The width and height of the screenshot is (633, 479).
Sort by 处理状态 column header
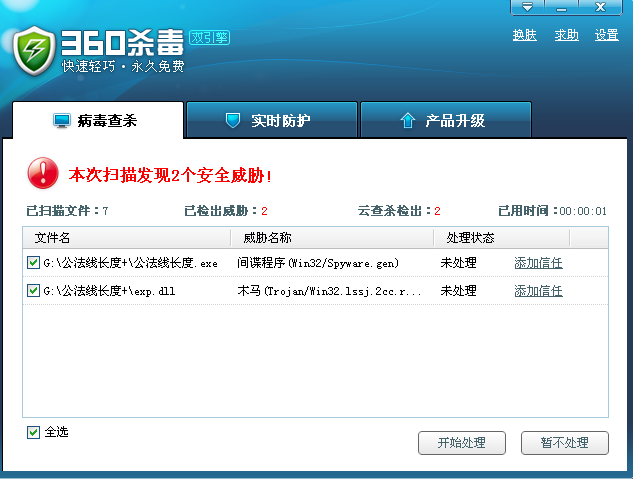coord(502,238)
